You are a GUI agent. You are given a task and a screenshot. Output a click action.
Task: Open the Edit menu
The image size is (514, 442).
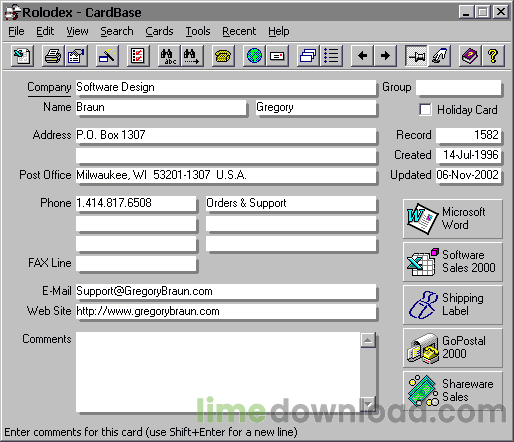[x=45, y=31]
